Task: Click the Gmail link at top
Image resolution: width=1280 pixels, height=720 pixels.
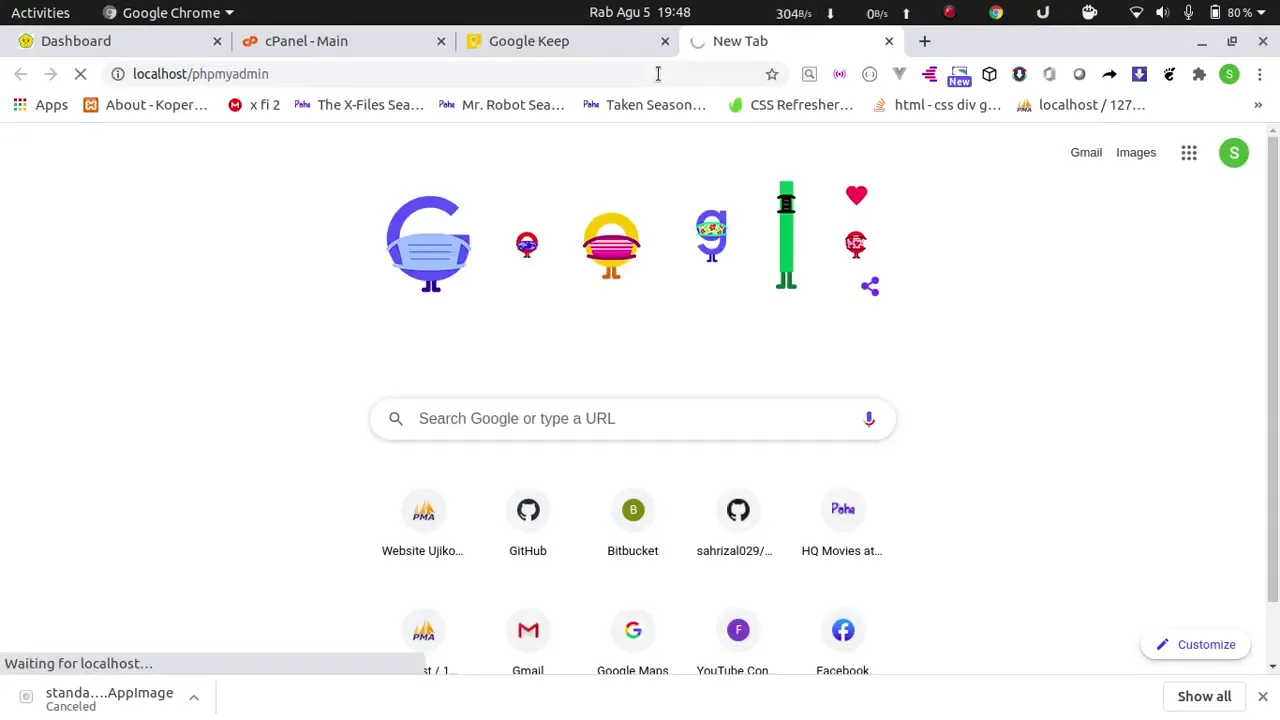Action: [1086, 153]
